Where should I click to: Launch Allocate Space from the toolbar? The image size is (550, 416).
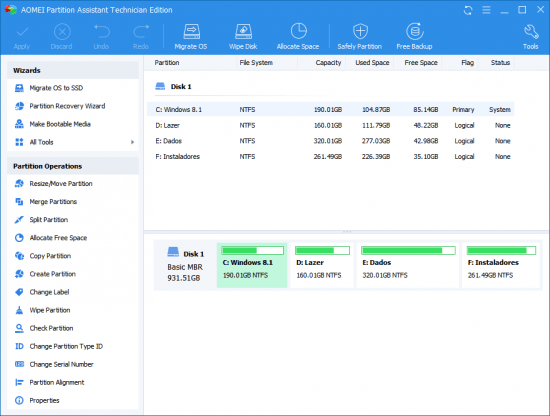click(298, 37)
